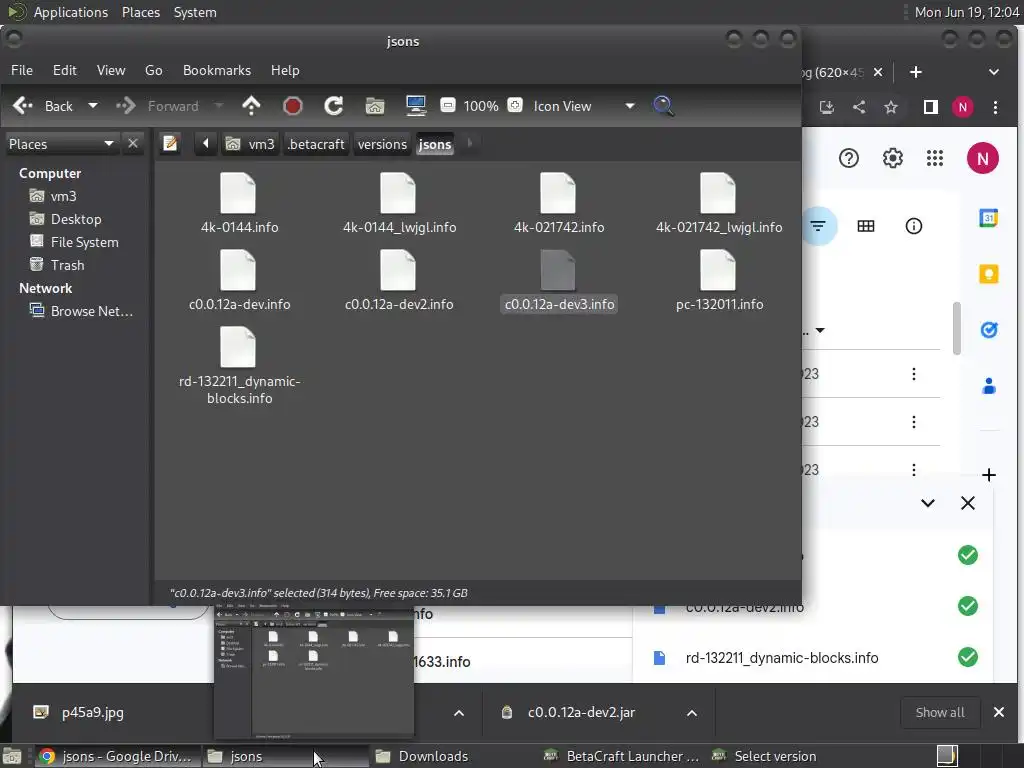Switch Drive to grid layout view
Viewport: 1024px width, 768px height.
coord(866,226)
